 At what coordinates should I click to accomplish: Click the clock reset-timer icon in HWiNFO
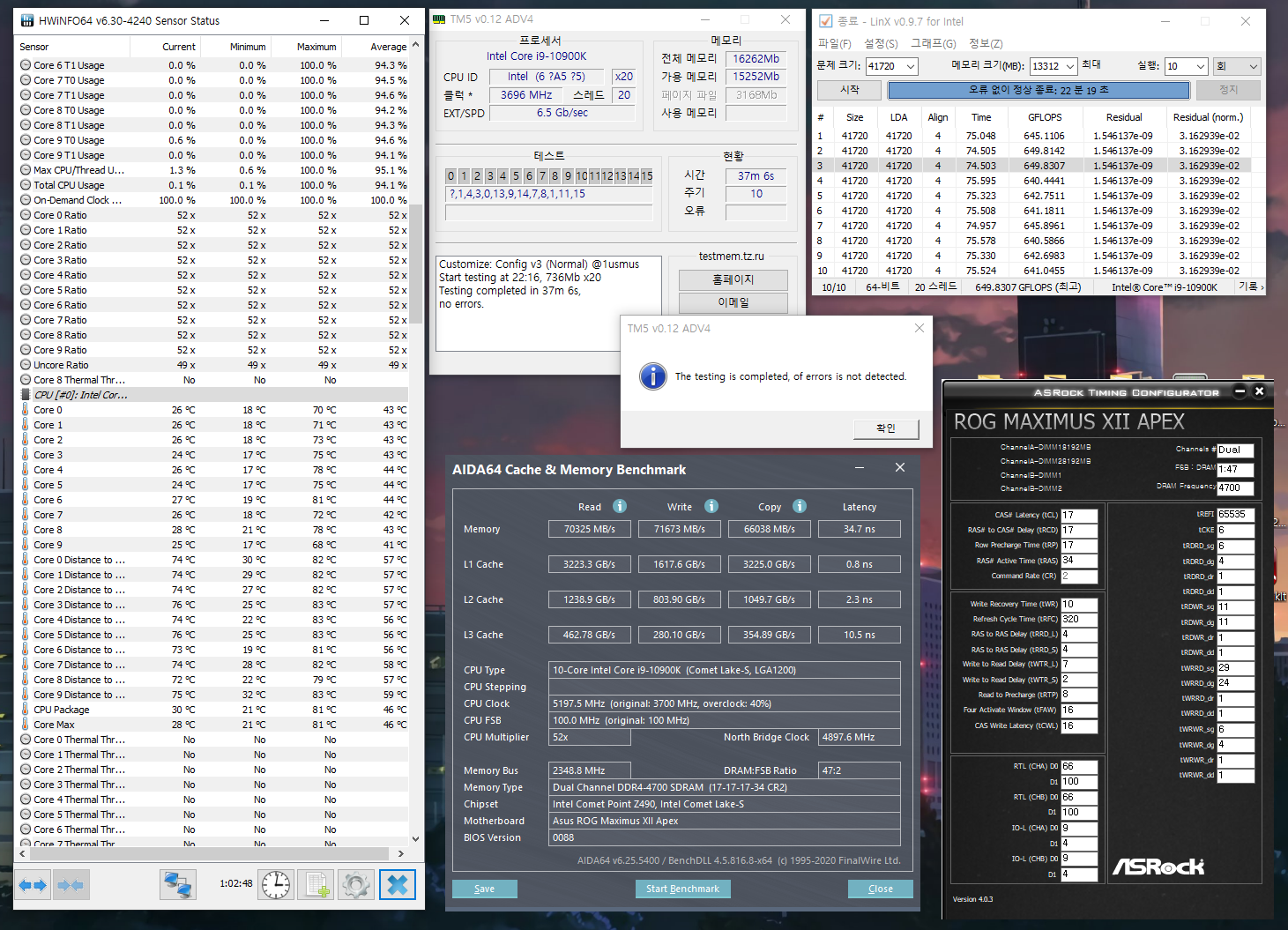tap(276, 885)
